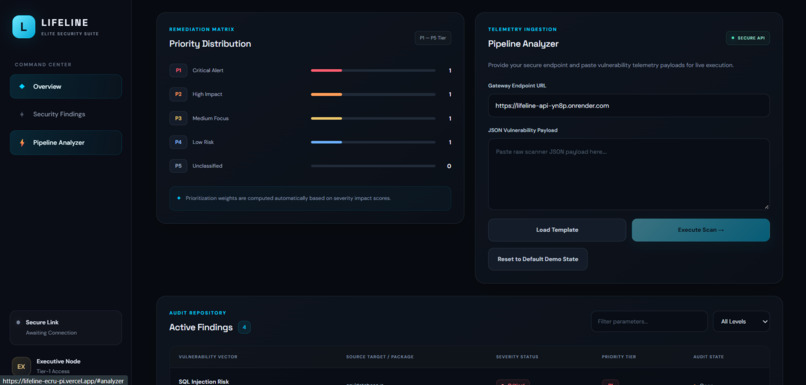Click the Low Risk label
Screen dimensions: 806x385
tap(204, 142)
